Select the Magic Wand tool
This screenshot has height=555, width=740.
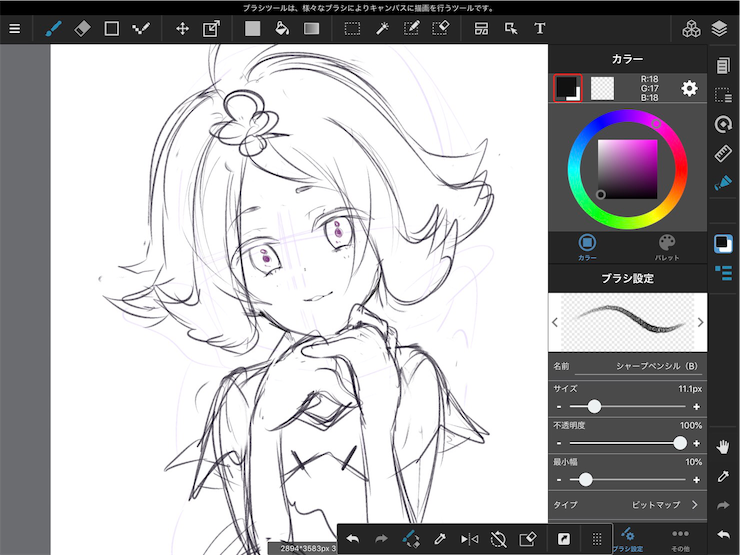point(382,29)
